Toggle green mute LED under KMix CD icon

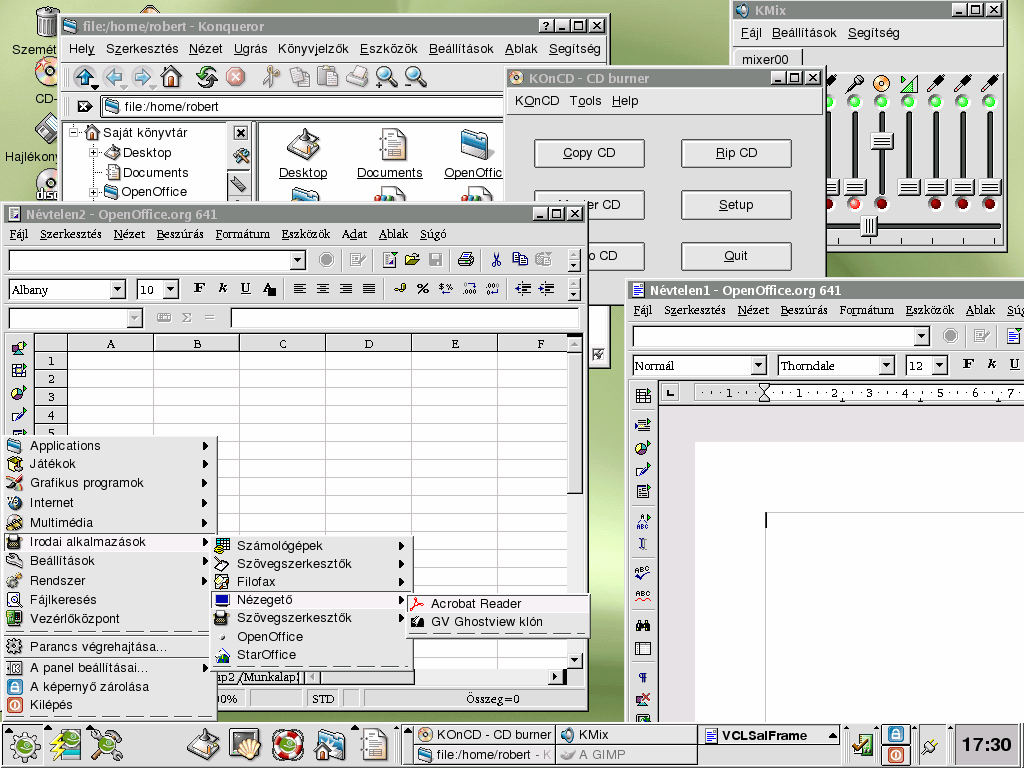[882, 102]
